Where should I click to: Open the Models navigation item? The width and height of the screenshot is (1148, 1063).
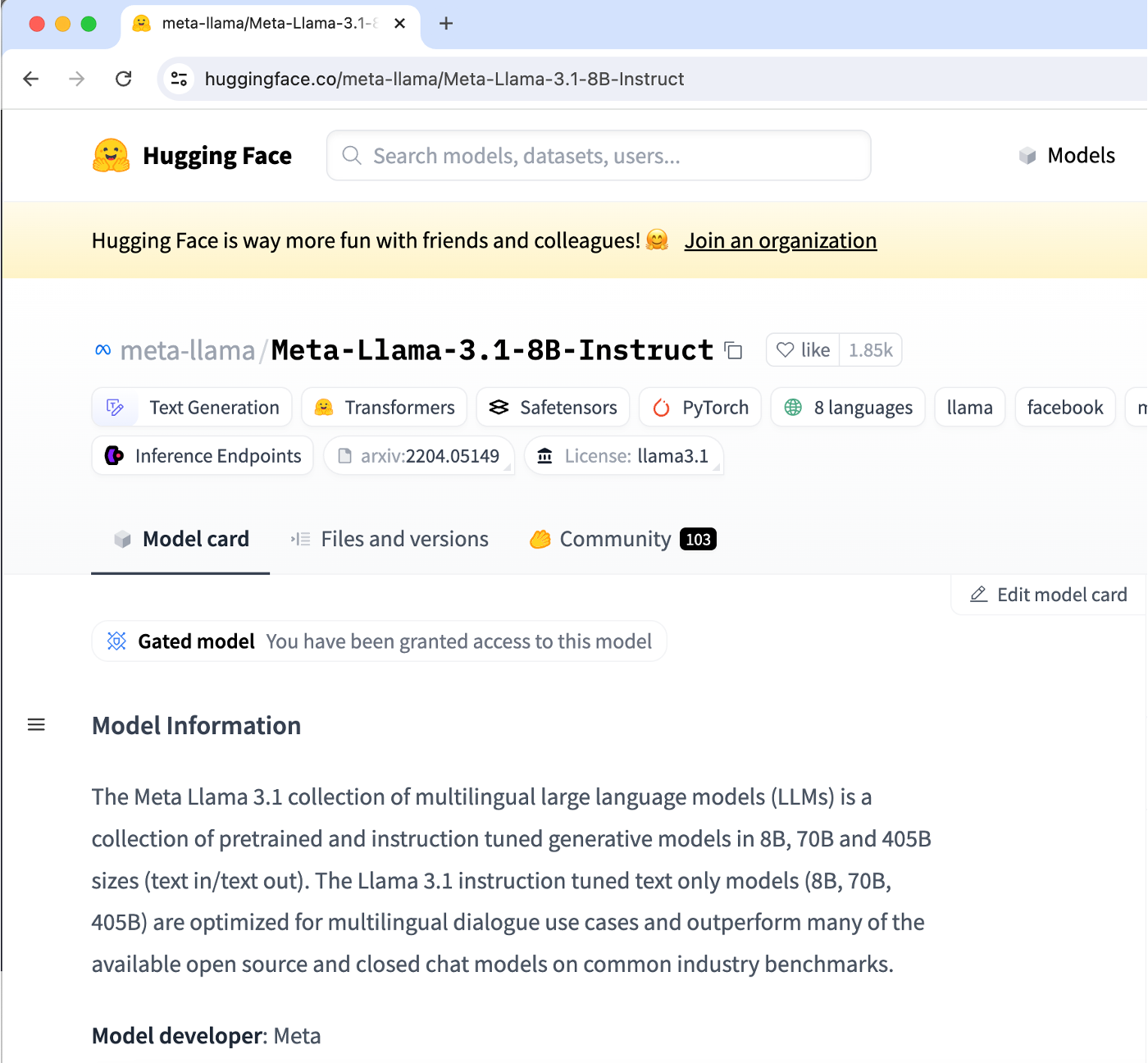1067,156
